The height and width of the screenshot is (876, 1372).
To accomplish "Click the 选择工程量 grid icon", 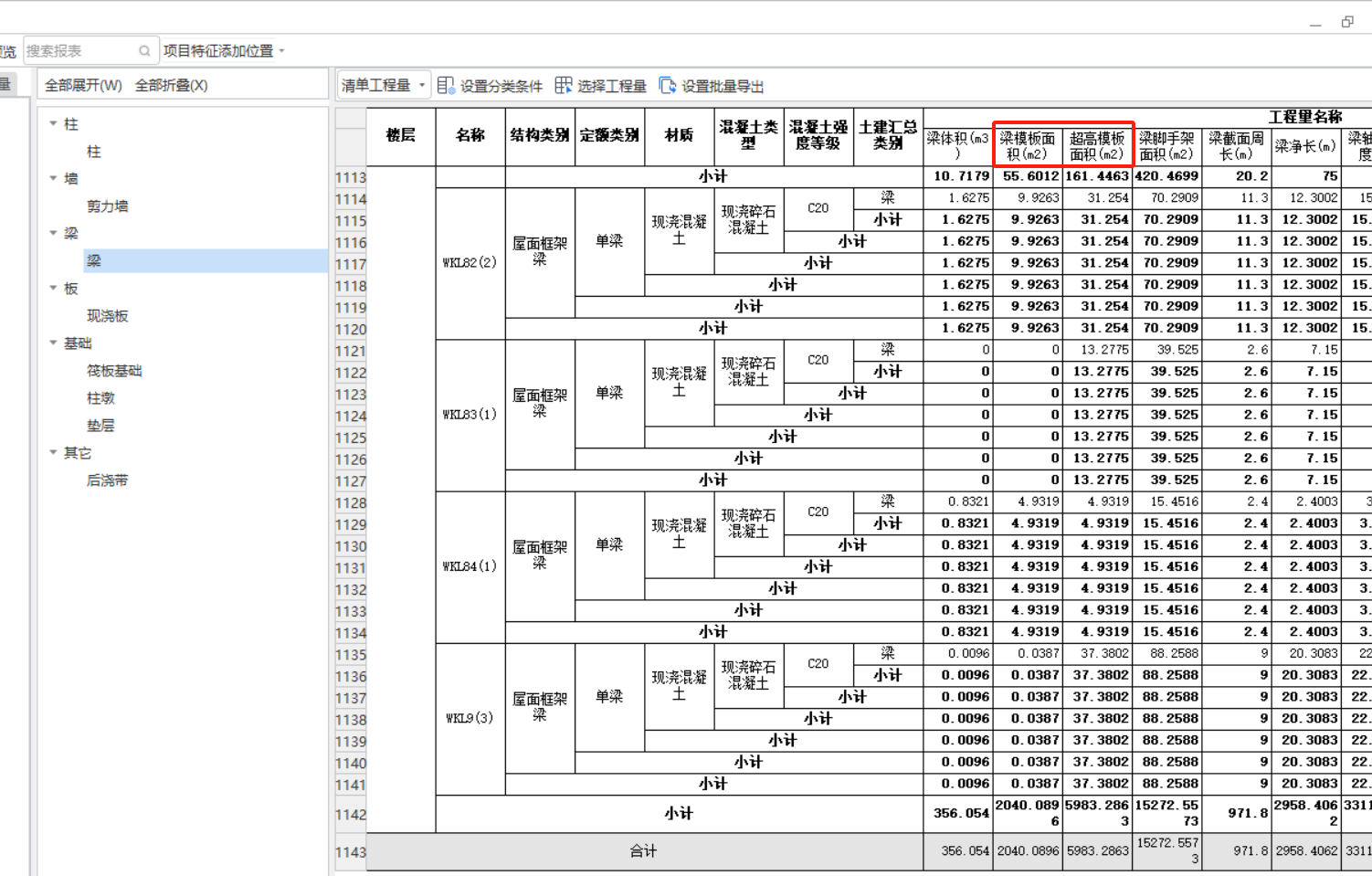I will pyautogui.click(x=564, y=85).
